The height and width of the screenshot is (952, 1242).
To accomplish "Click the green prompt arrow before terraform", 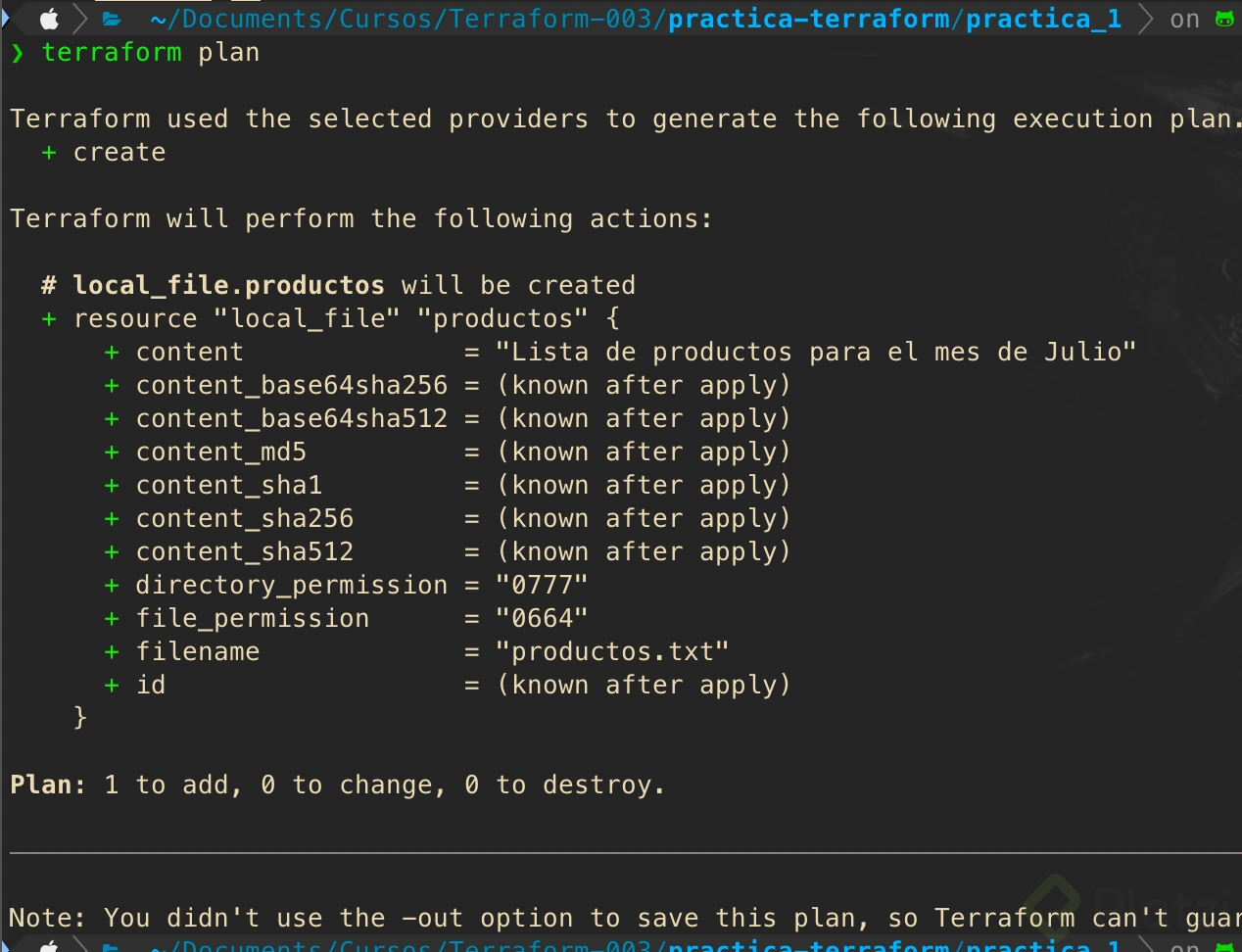I will [x=17, y=53].
